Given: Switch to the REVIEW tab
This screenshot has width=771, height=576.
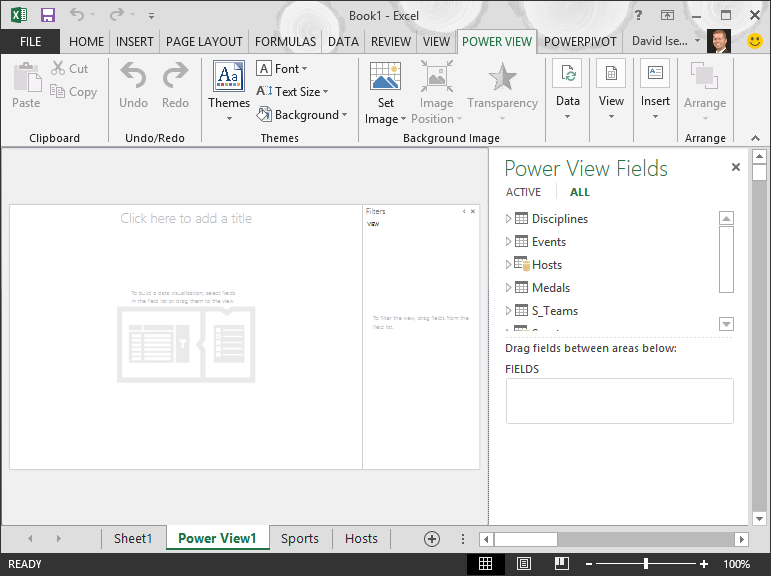Looking at the screenshot, I should (391, 42).
